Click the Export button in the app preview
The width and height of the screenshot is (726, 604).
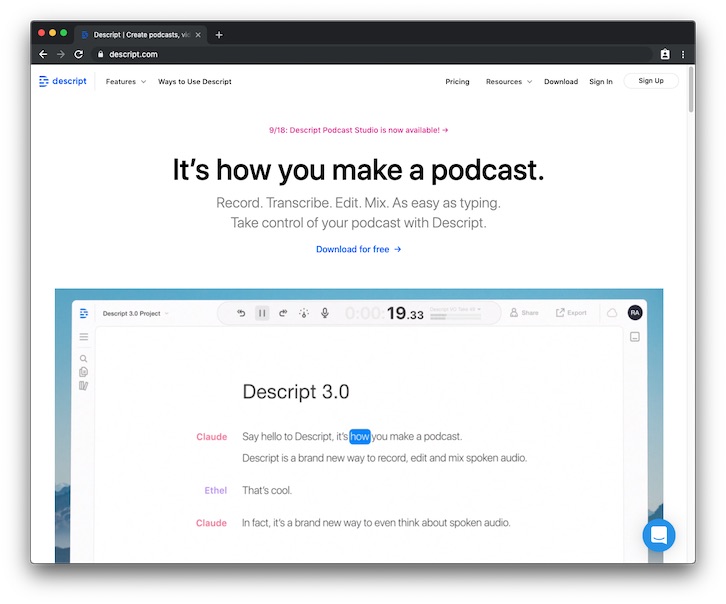[x=571, y=313]
